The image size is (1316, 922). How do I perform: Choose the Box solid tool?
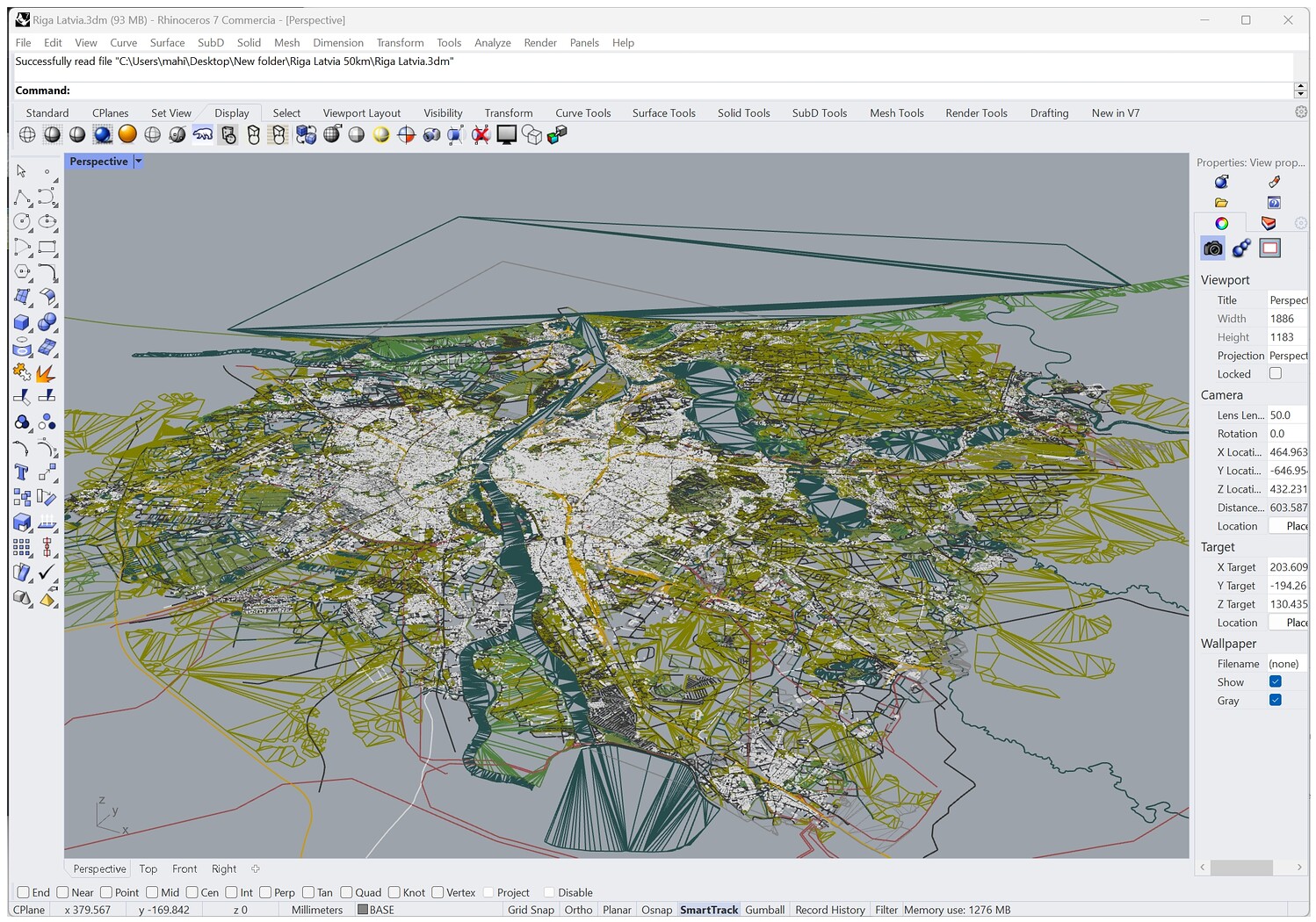click(x=22, y=322)
